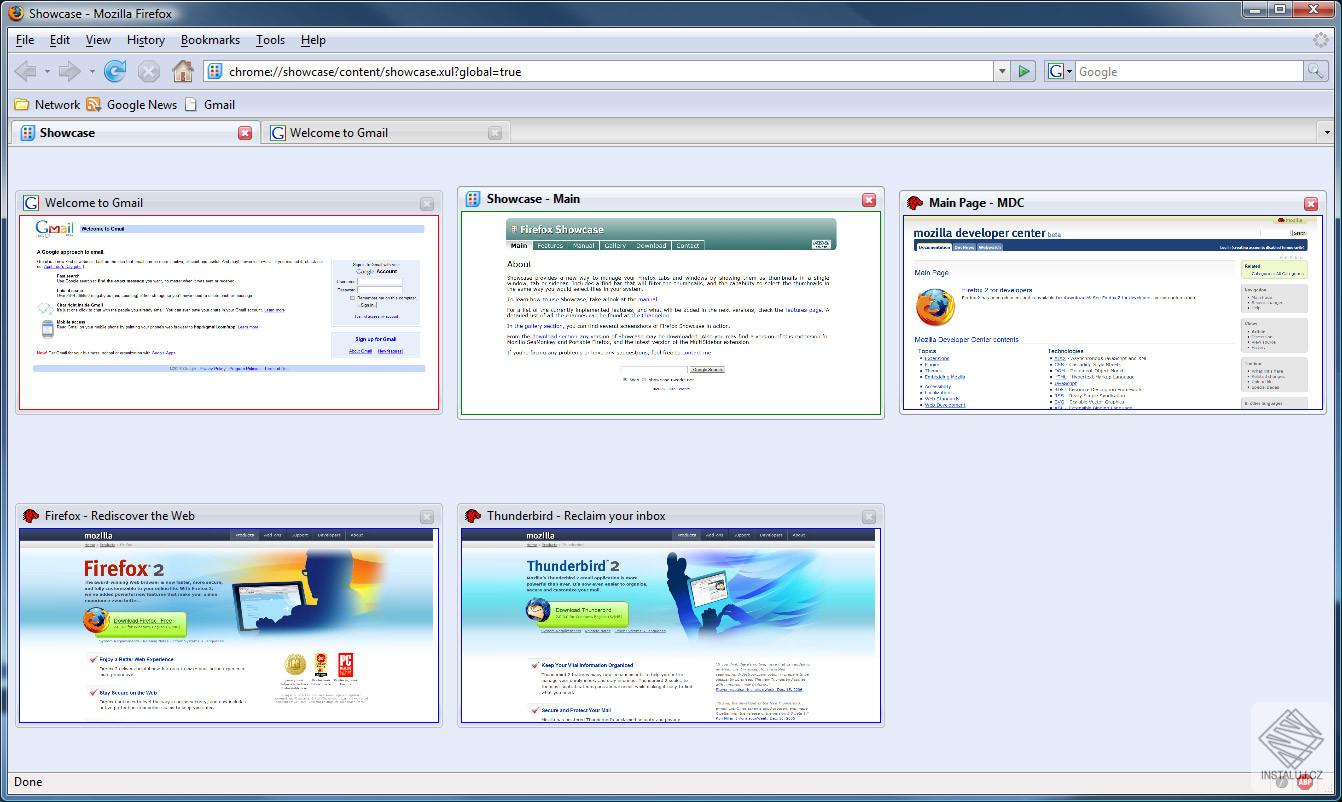Open the list-all-tabs dropdown
This screenshot has width=1342, height=802.
point(1327,132)
